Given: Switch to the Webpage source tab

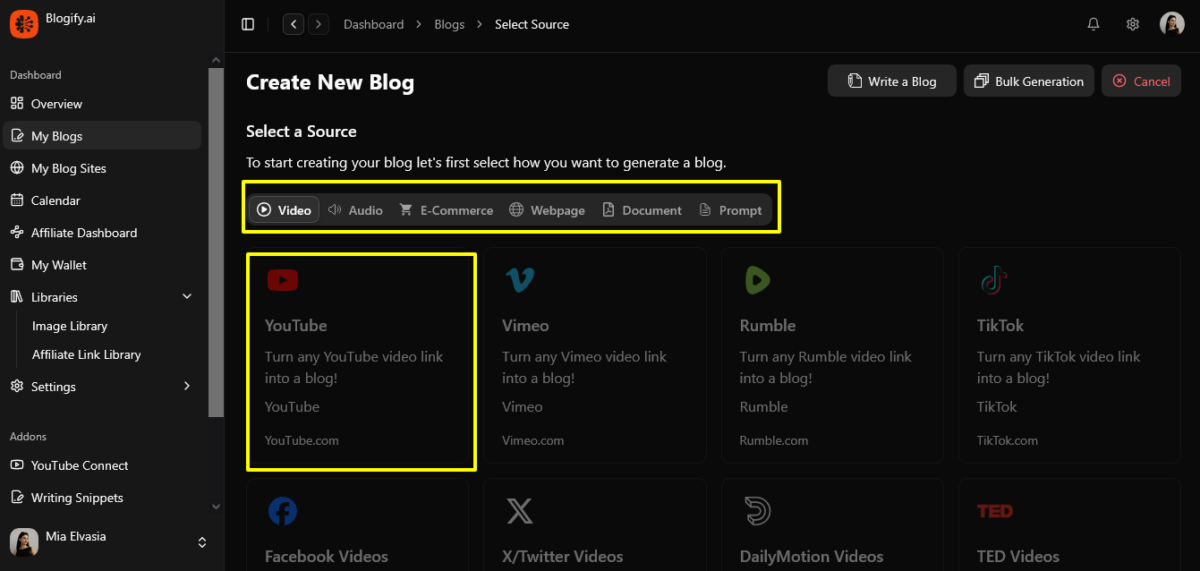Looking at the screenshot, I should point(547,210).
